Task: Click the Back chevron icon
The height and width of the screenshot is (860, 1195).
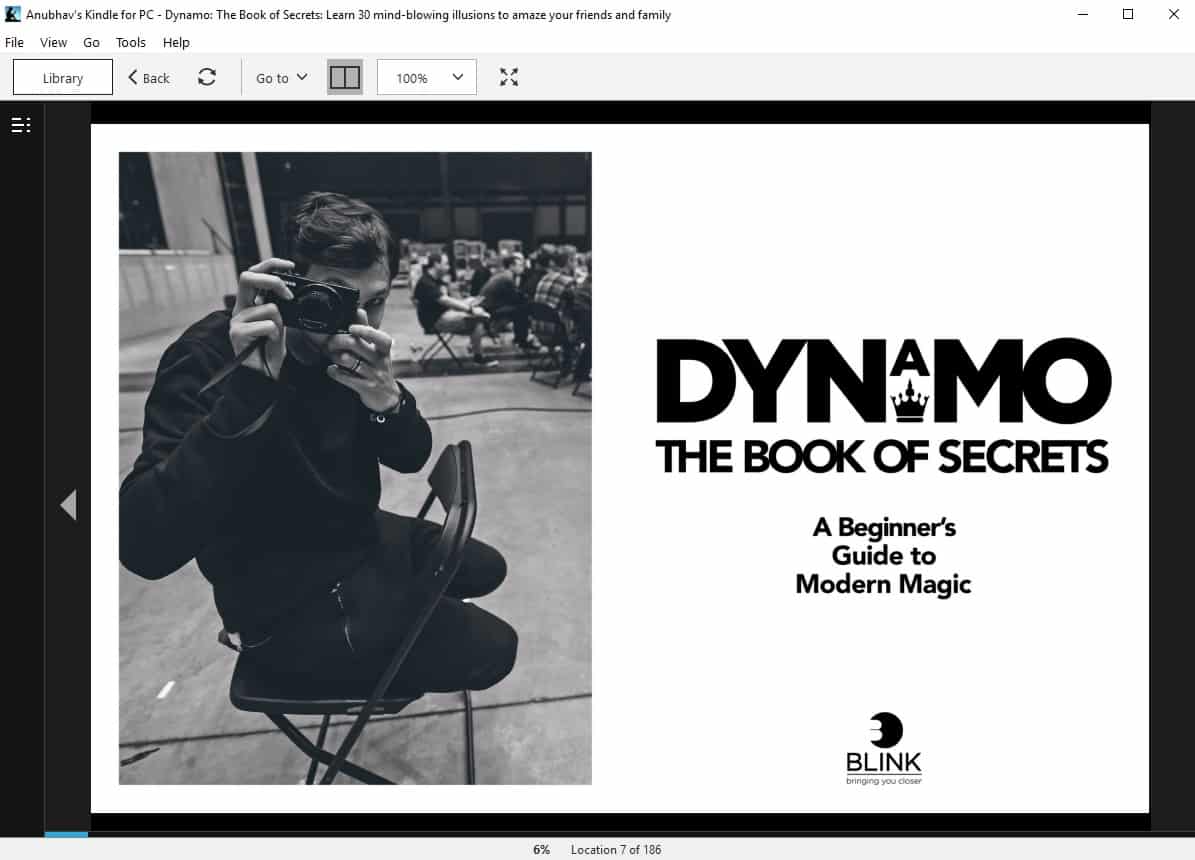Action: pyautogui.click(x=133, y=77)
